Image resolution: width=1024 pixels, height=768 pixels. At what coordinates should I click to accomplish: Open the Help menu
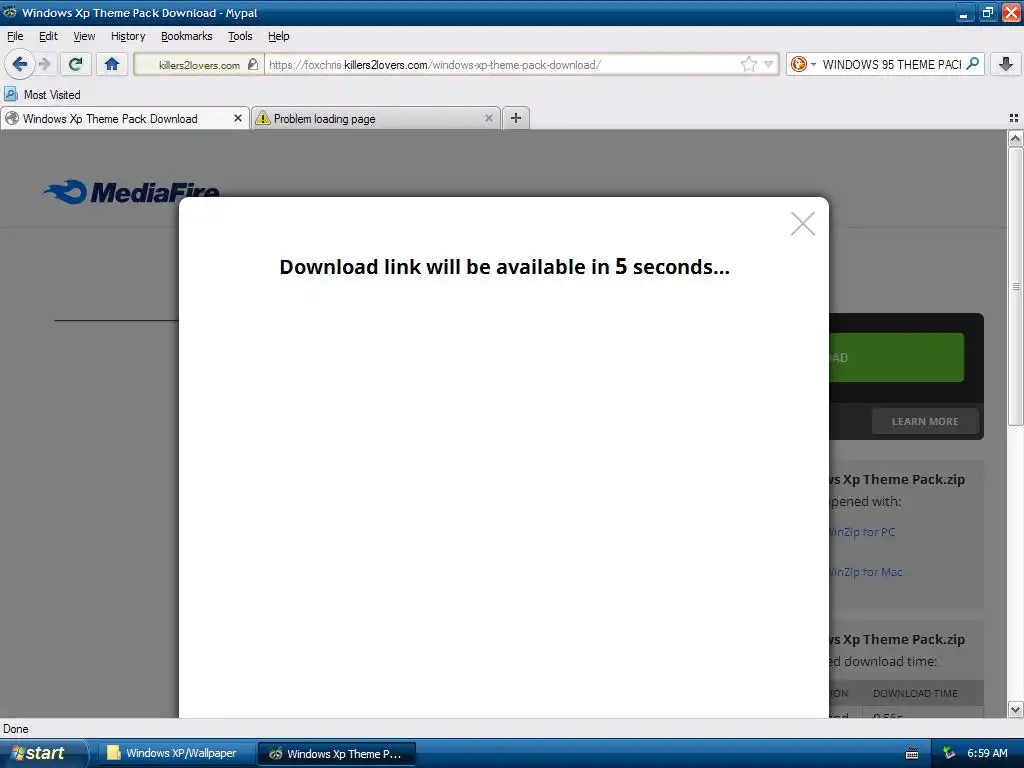tap(279, 36)
